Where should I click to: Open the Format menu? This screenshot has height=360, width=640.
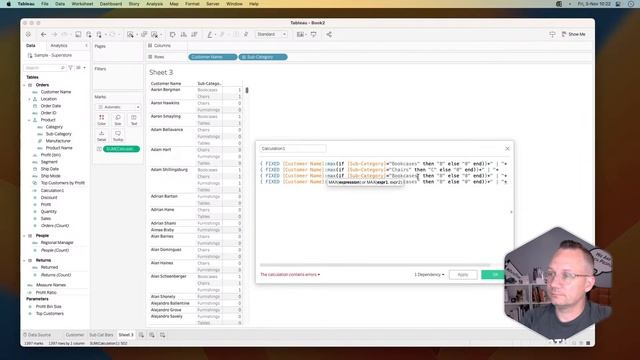(x=192, y=4)
